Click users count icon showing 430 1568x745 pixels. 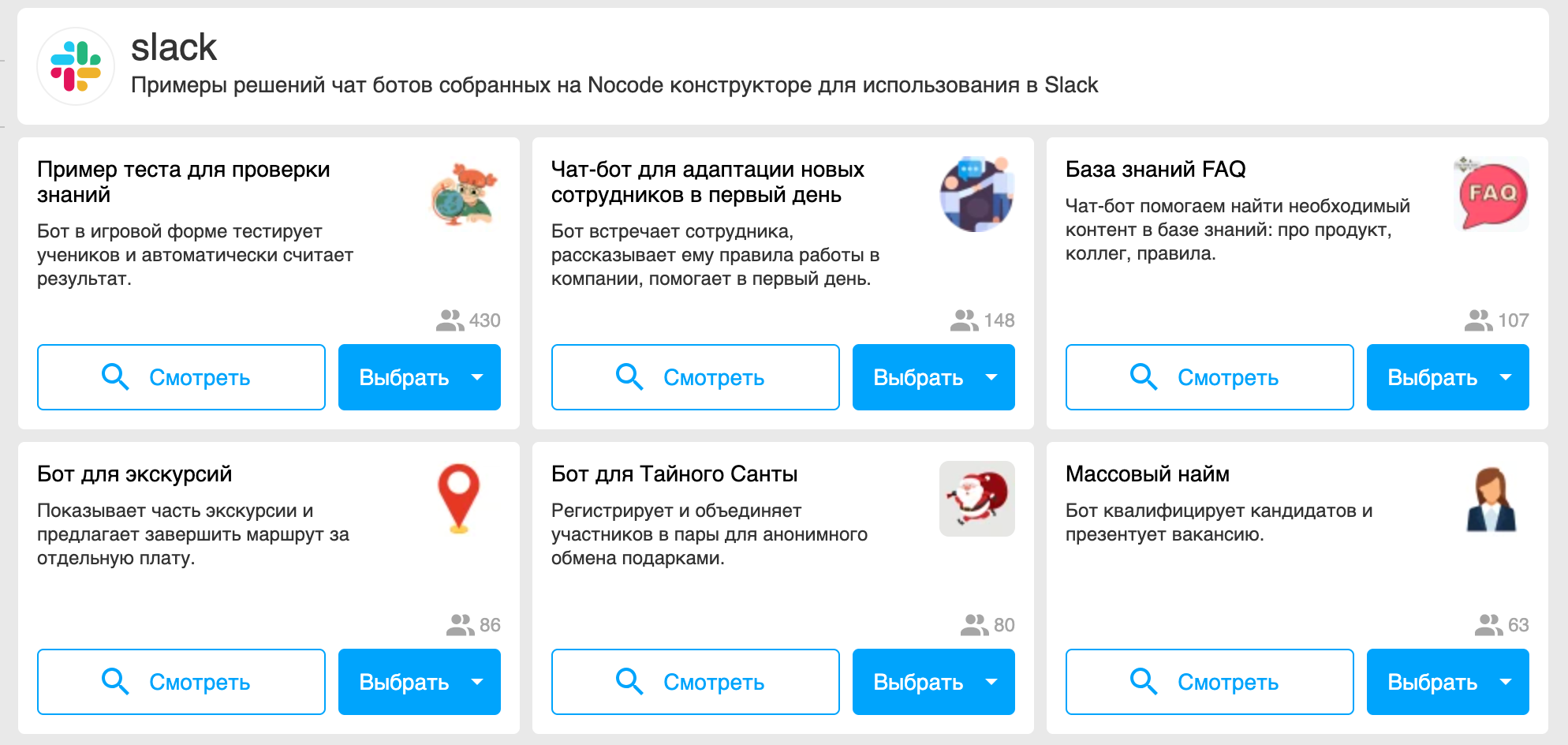point(450,320)
